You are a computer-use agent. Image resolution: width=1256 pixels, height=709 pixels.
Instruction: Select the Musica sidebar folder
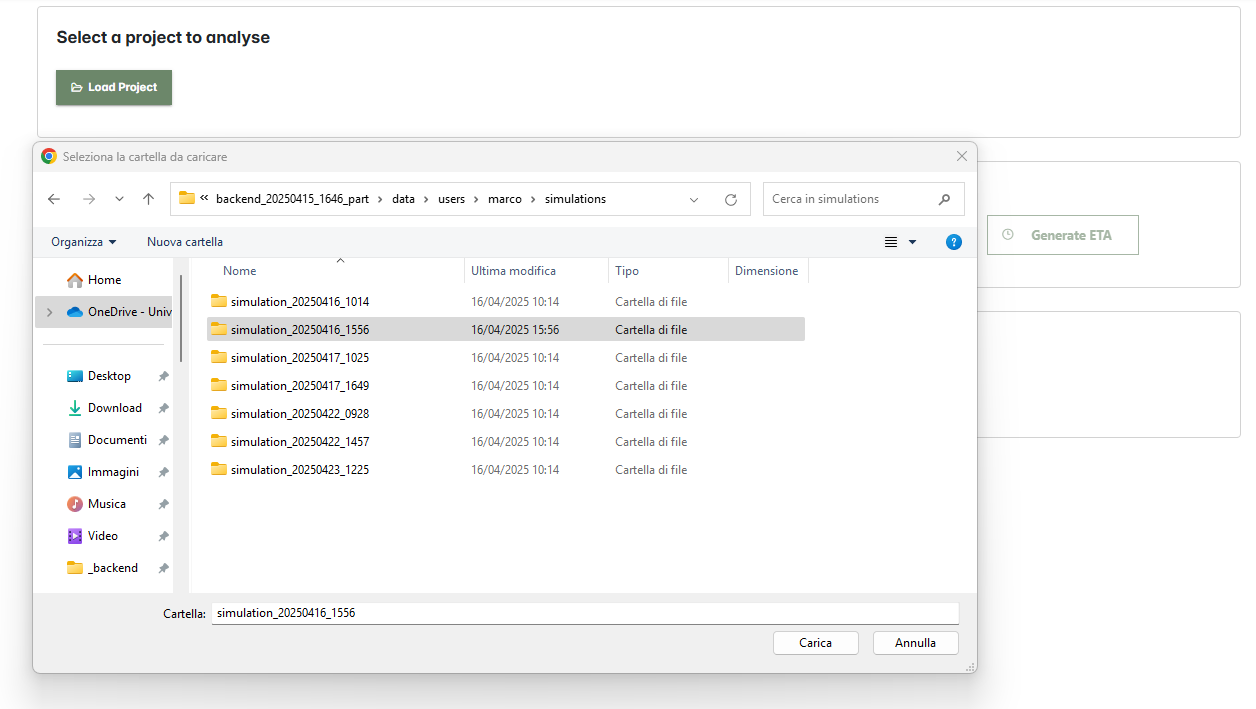pyautogui.click(x=106, y=504)
